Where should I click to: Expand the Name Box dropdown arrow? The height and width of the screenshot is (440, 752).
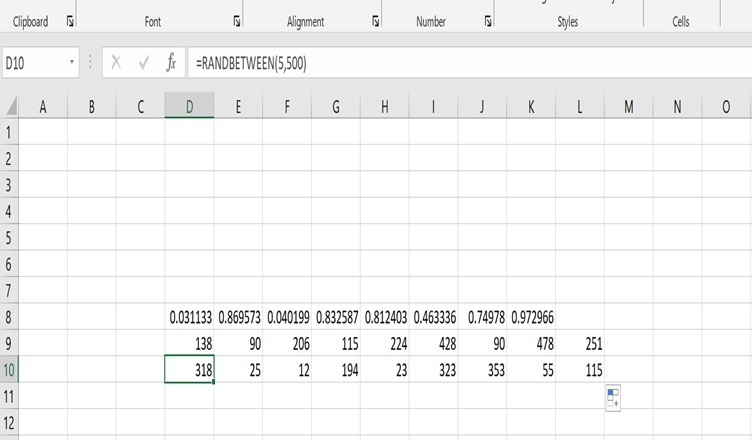point(71,62)
